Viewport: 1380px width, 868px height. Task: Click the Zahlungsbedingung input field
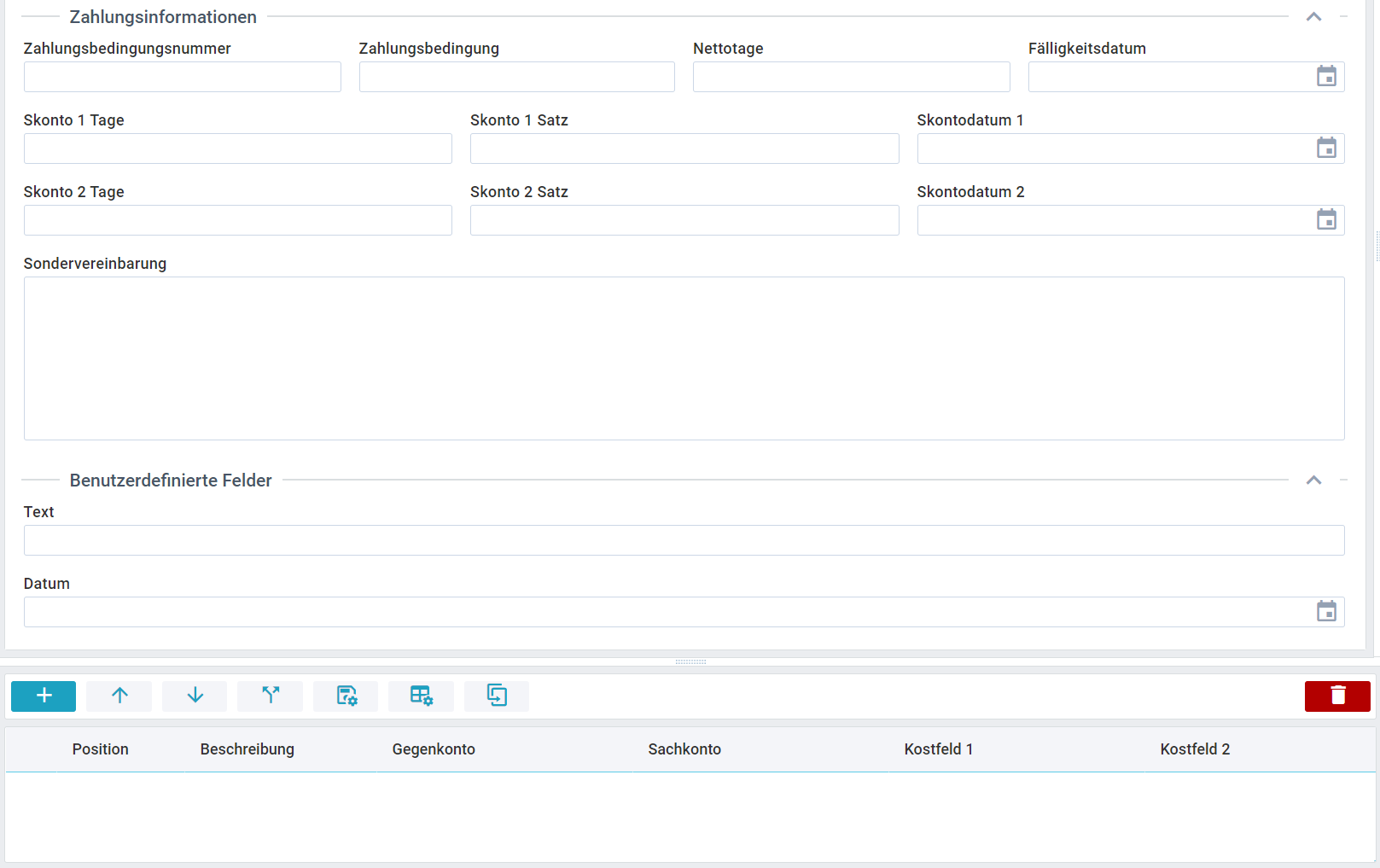(517, 77)
